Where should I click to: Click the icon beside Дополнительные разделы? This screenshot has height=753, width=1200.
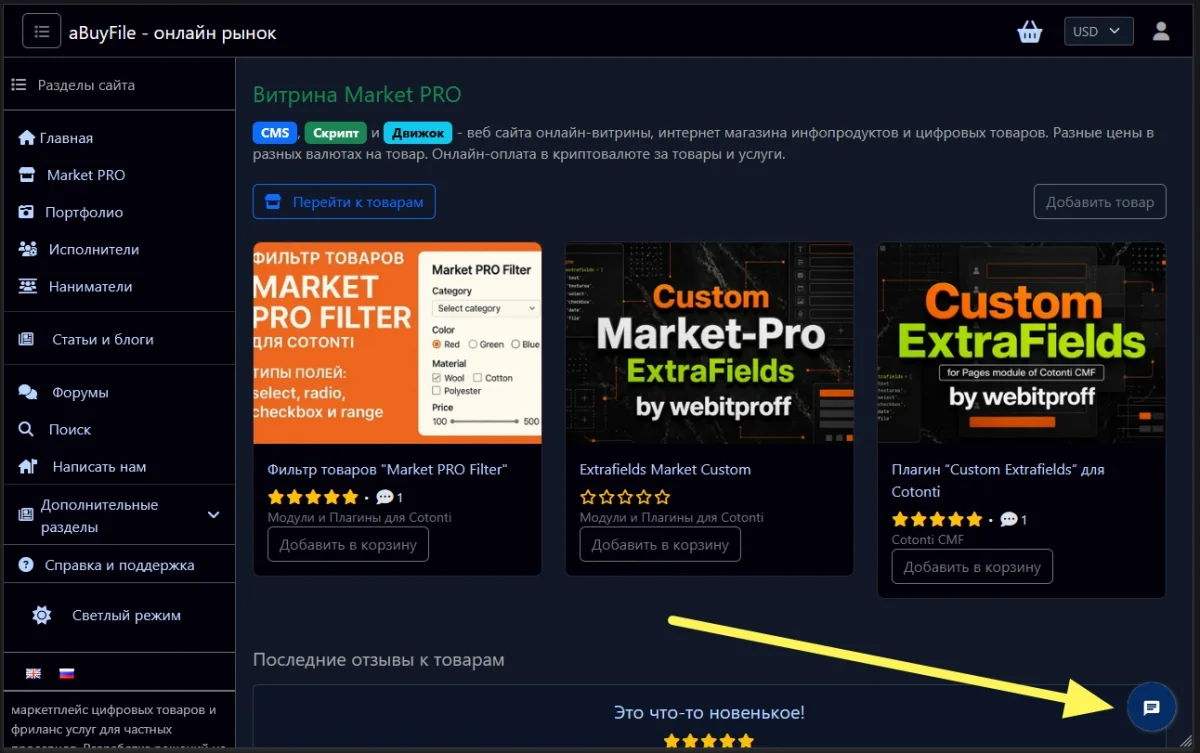[26, 516]
